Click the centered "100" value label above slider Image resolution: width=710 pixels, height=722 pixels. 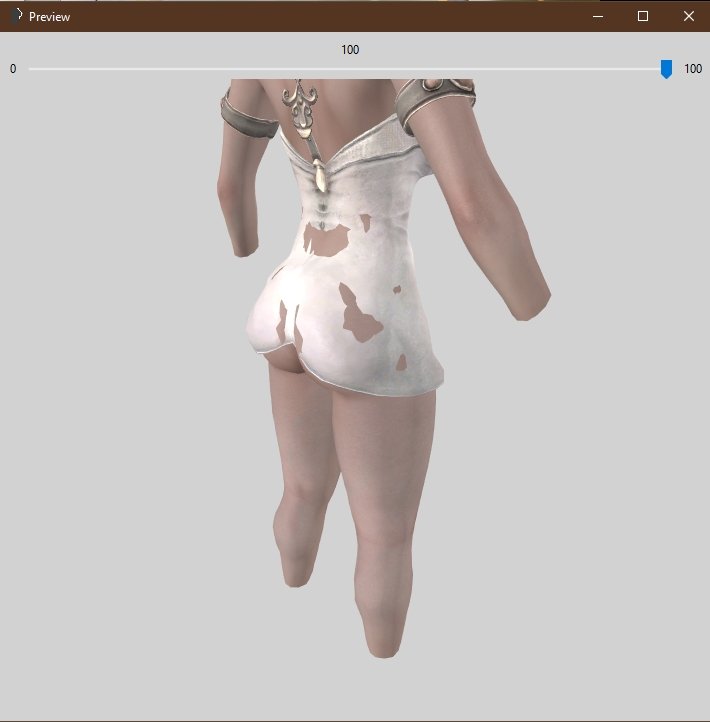pyautogui.click(x=350, y=50)
